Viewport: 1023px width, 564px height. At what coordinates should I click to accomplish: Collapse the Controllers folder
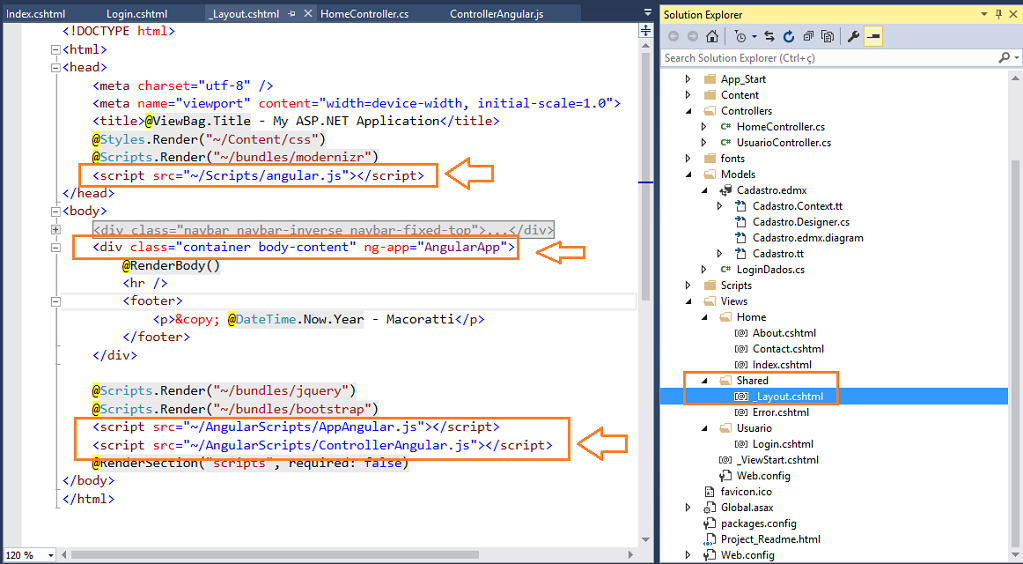coord(688,111)
